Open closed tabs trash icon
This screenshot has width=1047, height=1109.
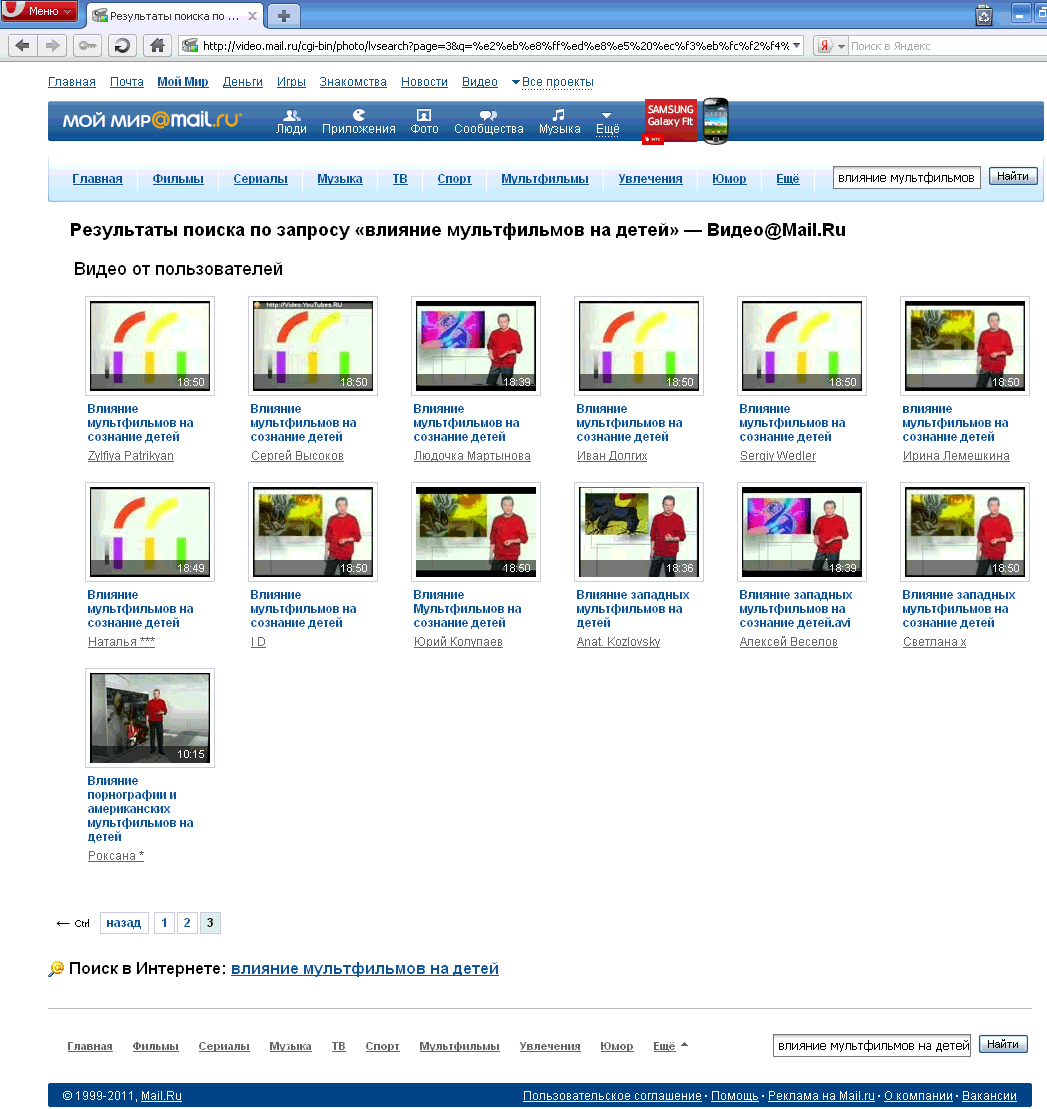984,15
